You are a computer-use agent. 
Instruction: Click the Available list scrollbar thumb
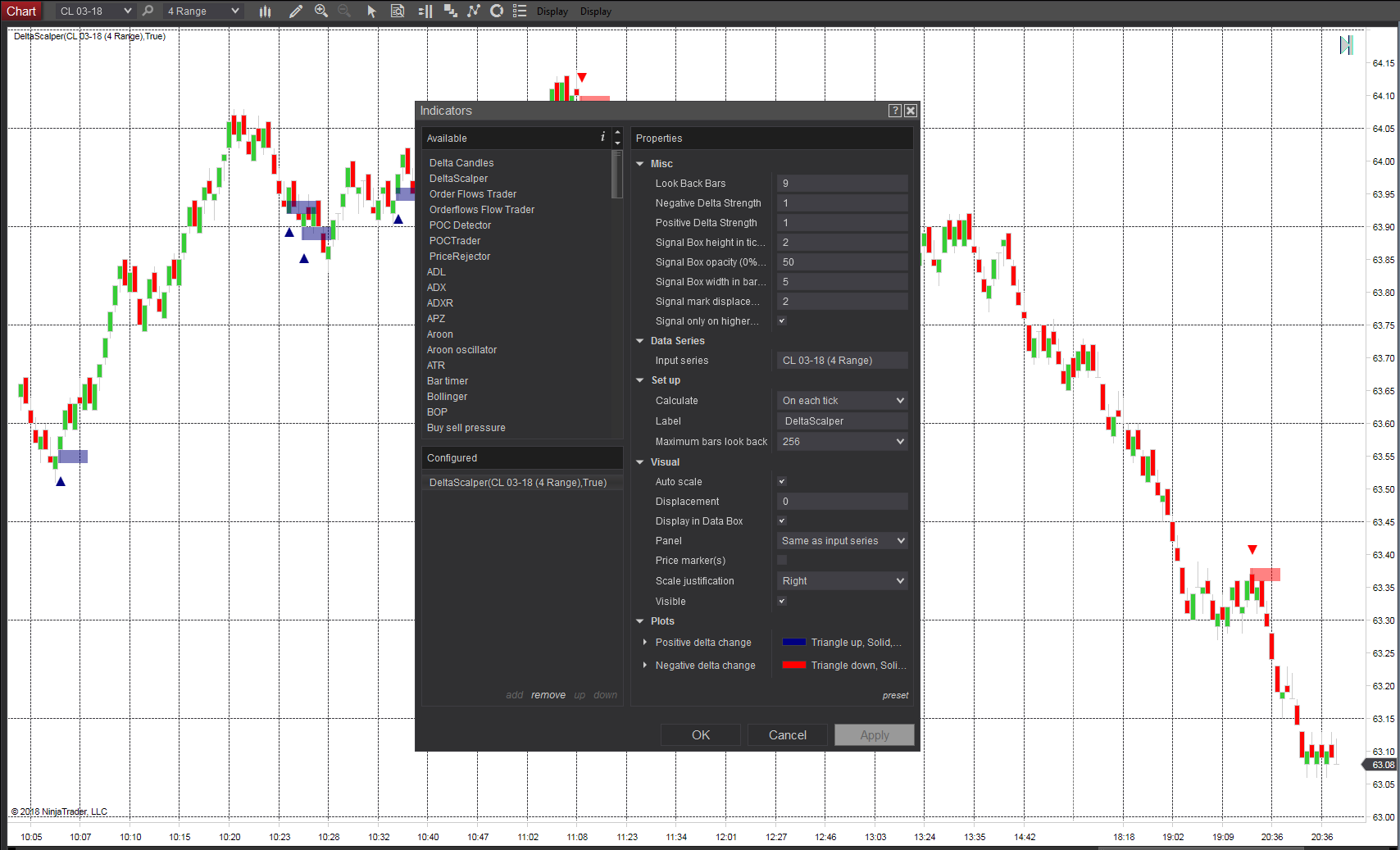pyautogui.click(x=617, y=174)
